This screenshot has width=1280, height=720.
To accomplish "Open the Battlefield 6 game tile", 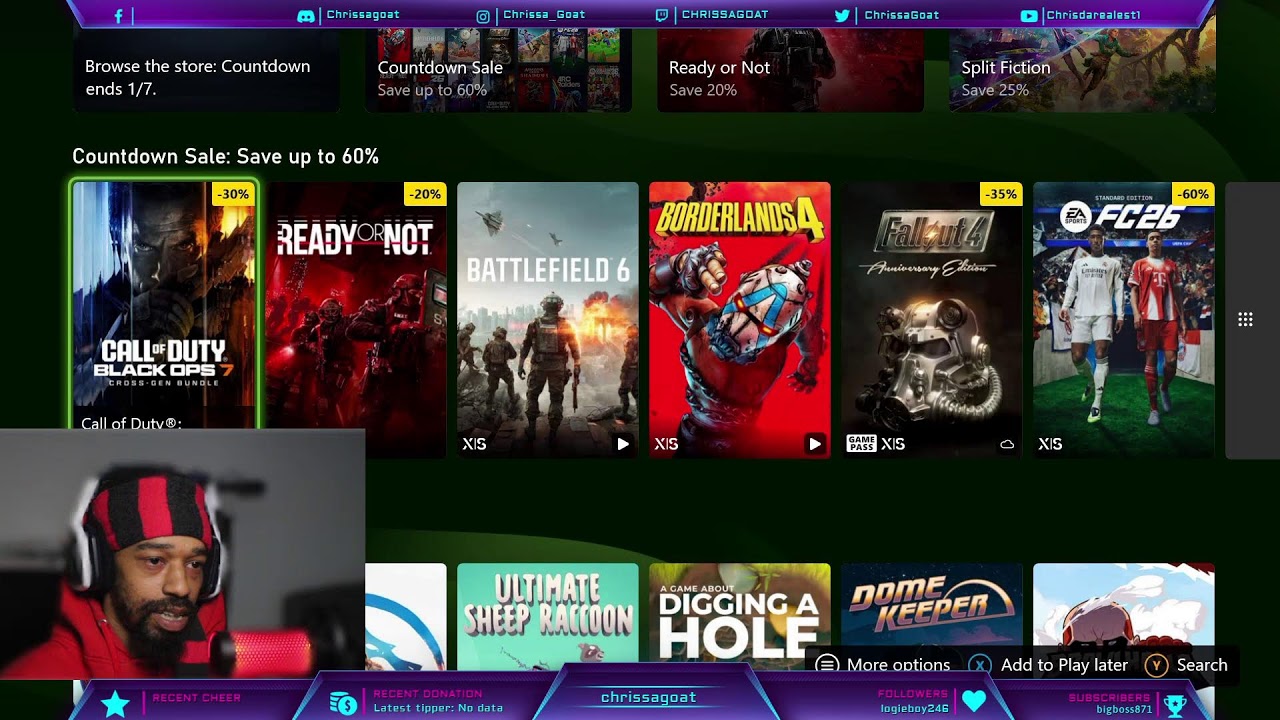I will [548, 320].
